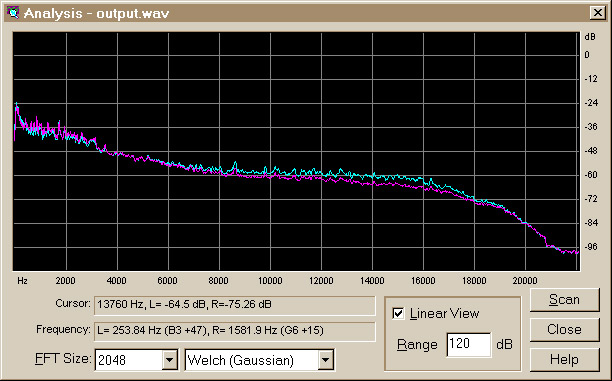This screenshot has width=612, height=381.
Task: Click the Scan button
Action: pos(564,299)
